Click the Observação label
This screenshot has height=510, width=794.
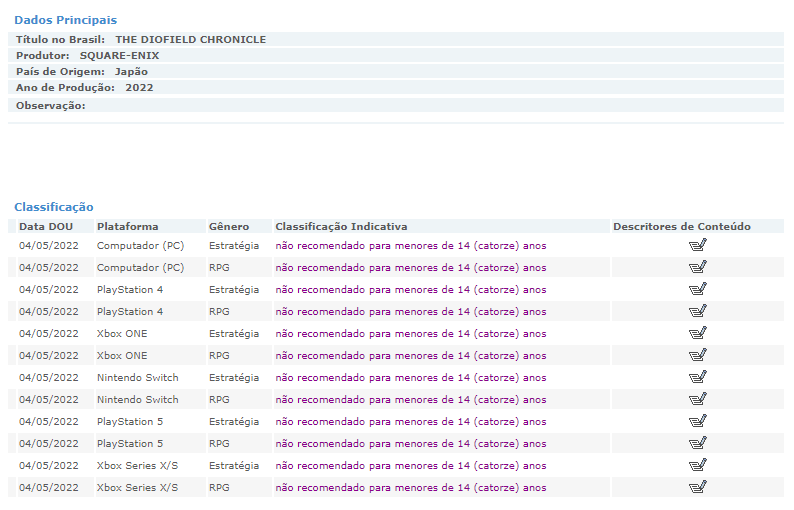tap(51, 106)
